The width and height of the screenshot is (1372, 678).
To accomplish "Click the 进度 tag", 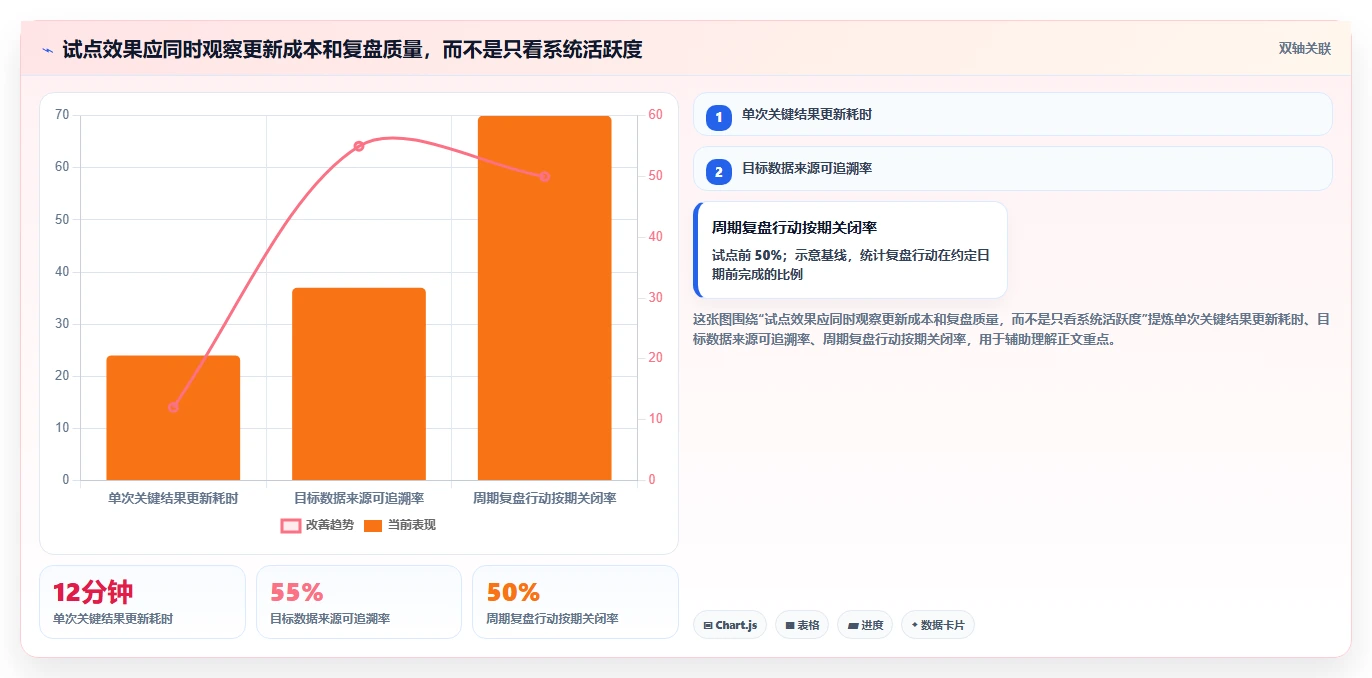I will click(865, 625).
